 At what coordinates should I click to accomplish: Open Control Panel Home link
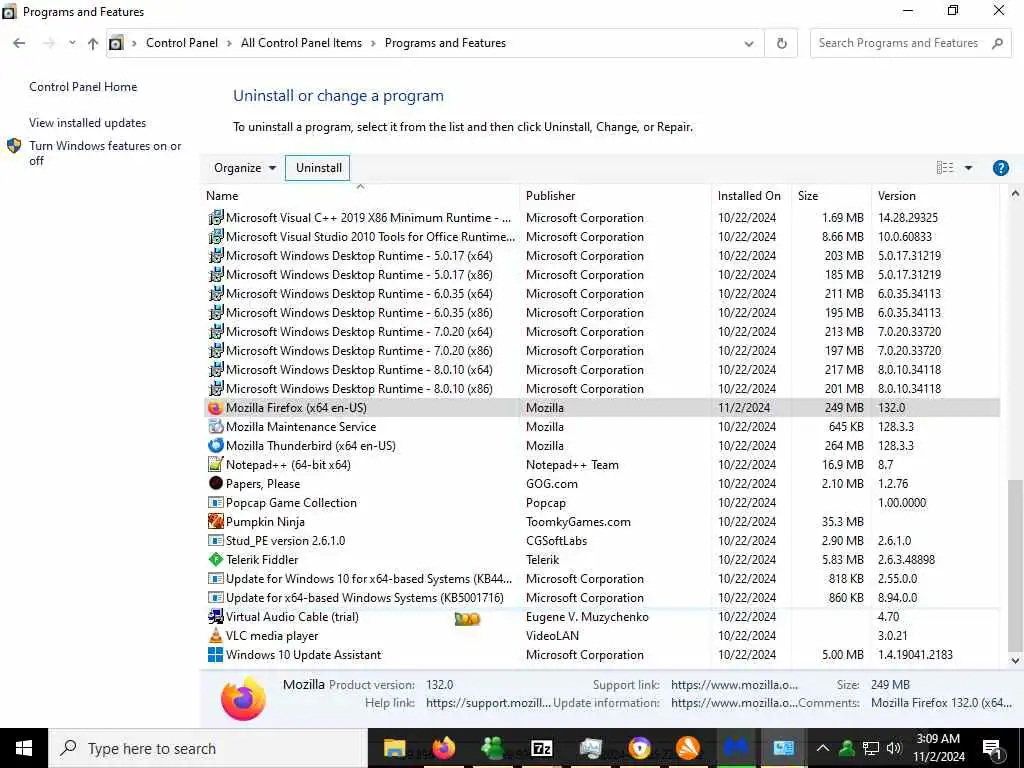click(x=83, y=87)
